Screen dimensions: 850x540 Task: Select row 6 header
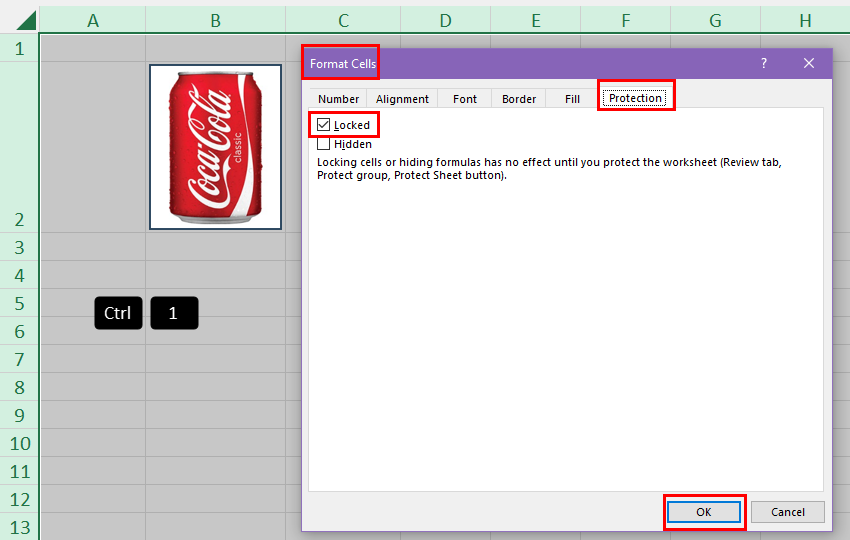[20, 331]
